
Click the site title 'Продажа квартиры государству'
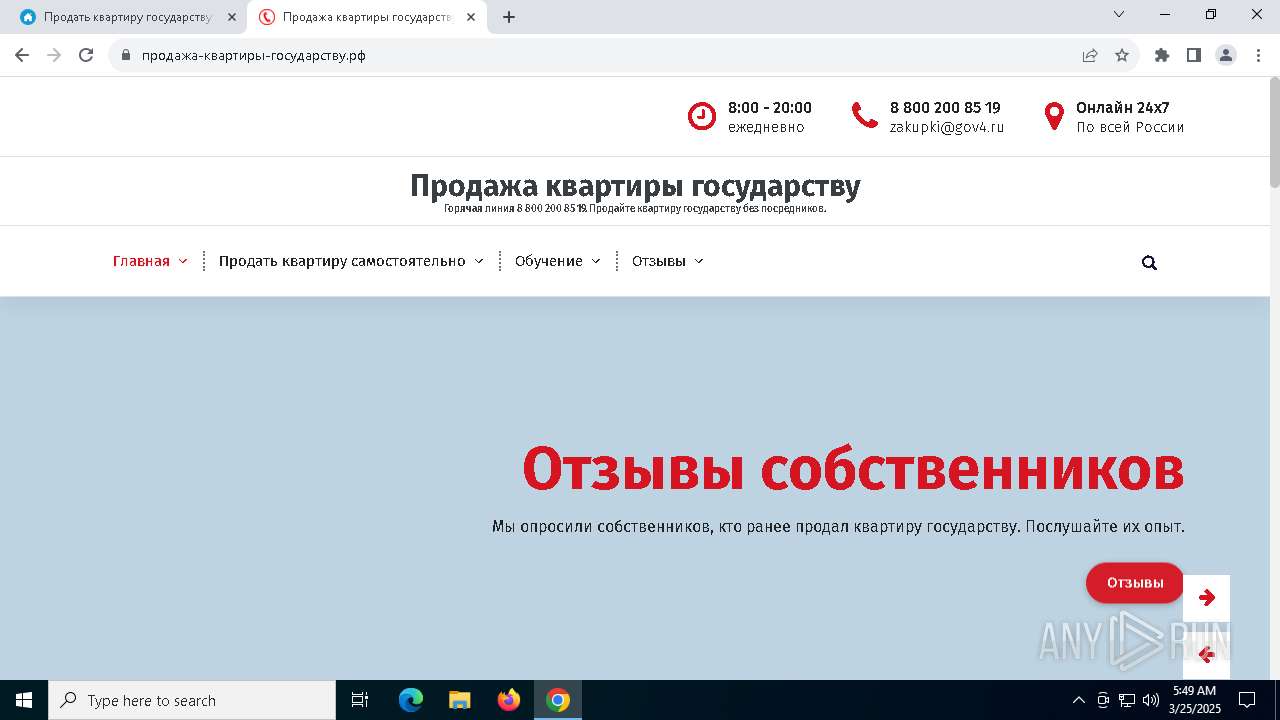tap(635, 186)
